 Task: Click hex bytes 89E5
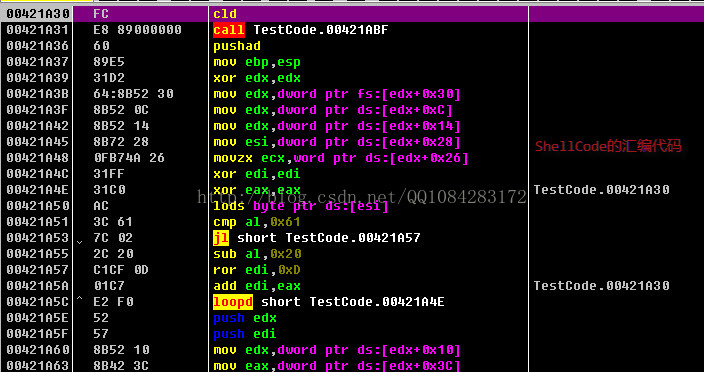[x=109, y=62]
